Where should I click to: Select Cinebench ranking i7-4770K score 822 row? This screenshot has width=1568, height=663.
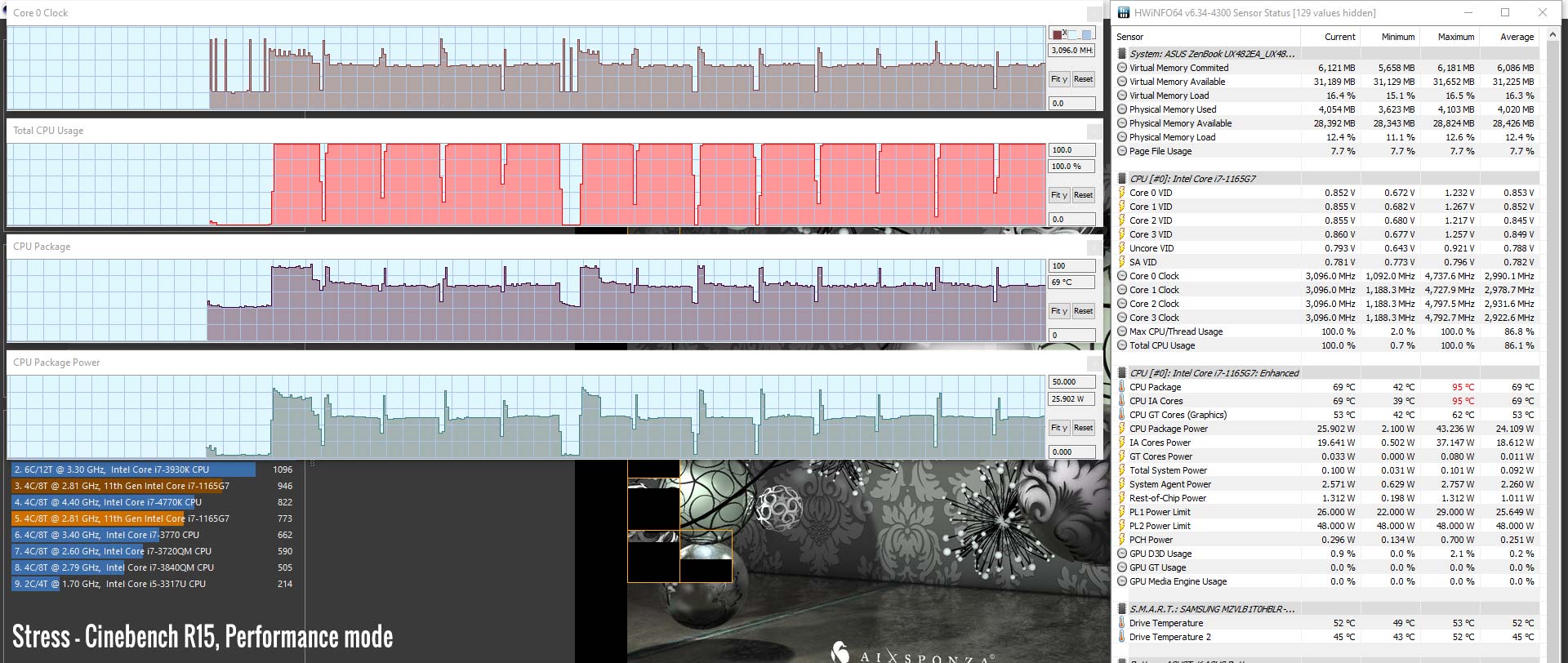[x=154, y=502]
